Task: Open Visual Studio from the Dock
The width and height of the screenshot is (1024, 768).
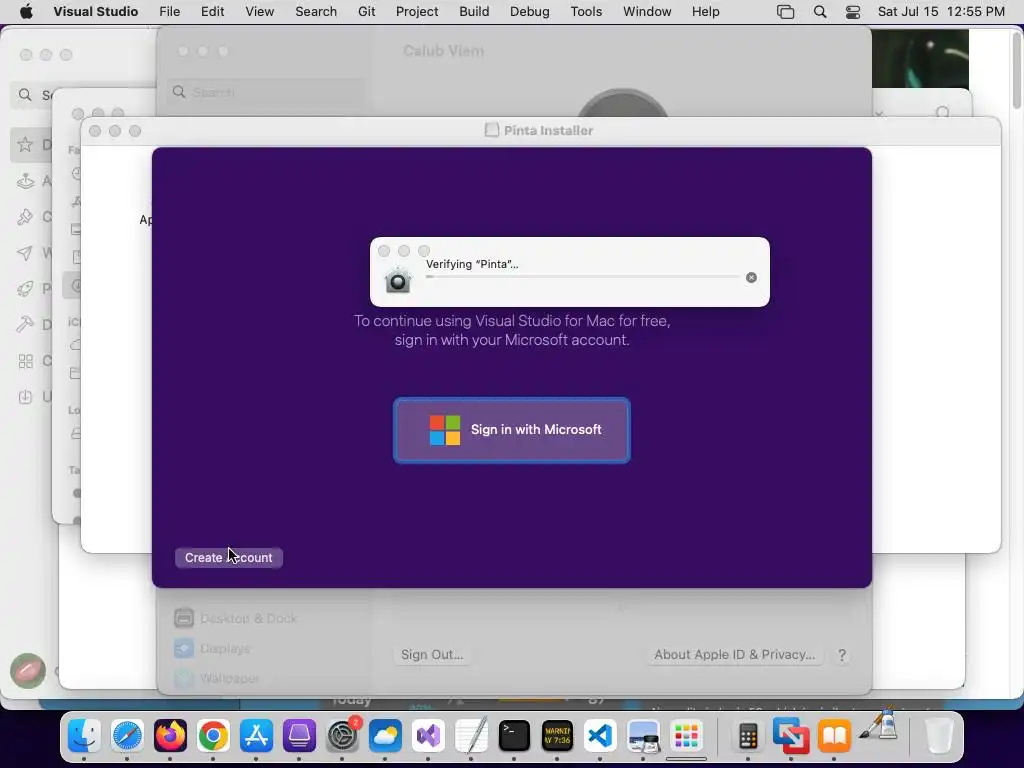Action: click(428, 736)
